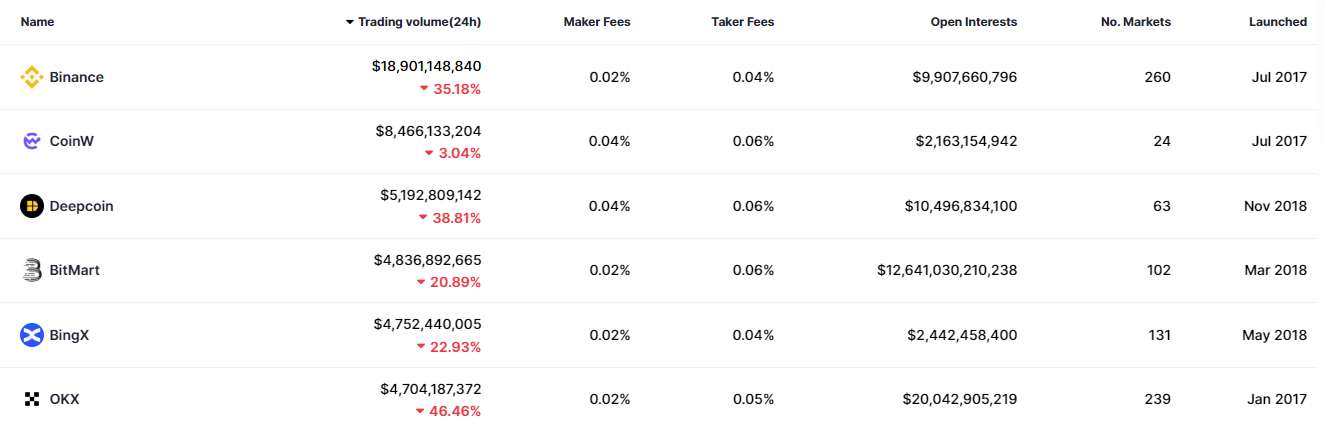Sort by Taker Fees column
Viewport: 1326px width, 425px height.
click(742, 22)
